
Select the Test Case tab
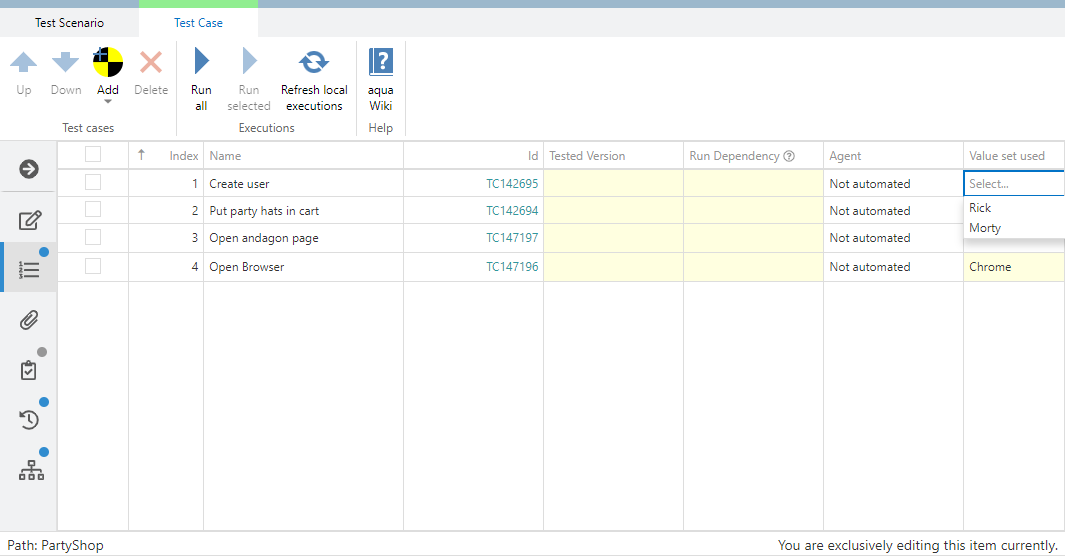(x=198, y=23)
